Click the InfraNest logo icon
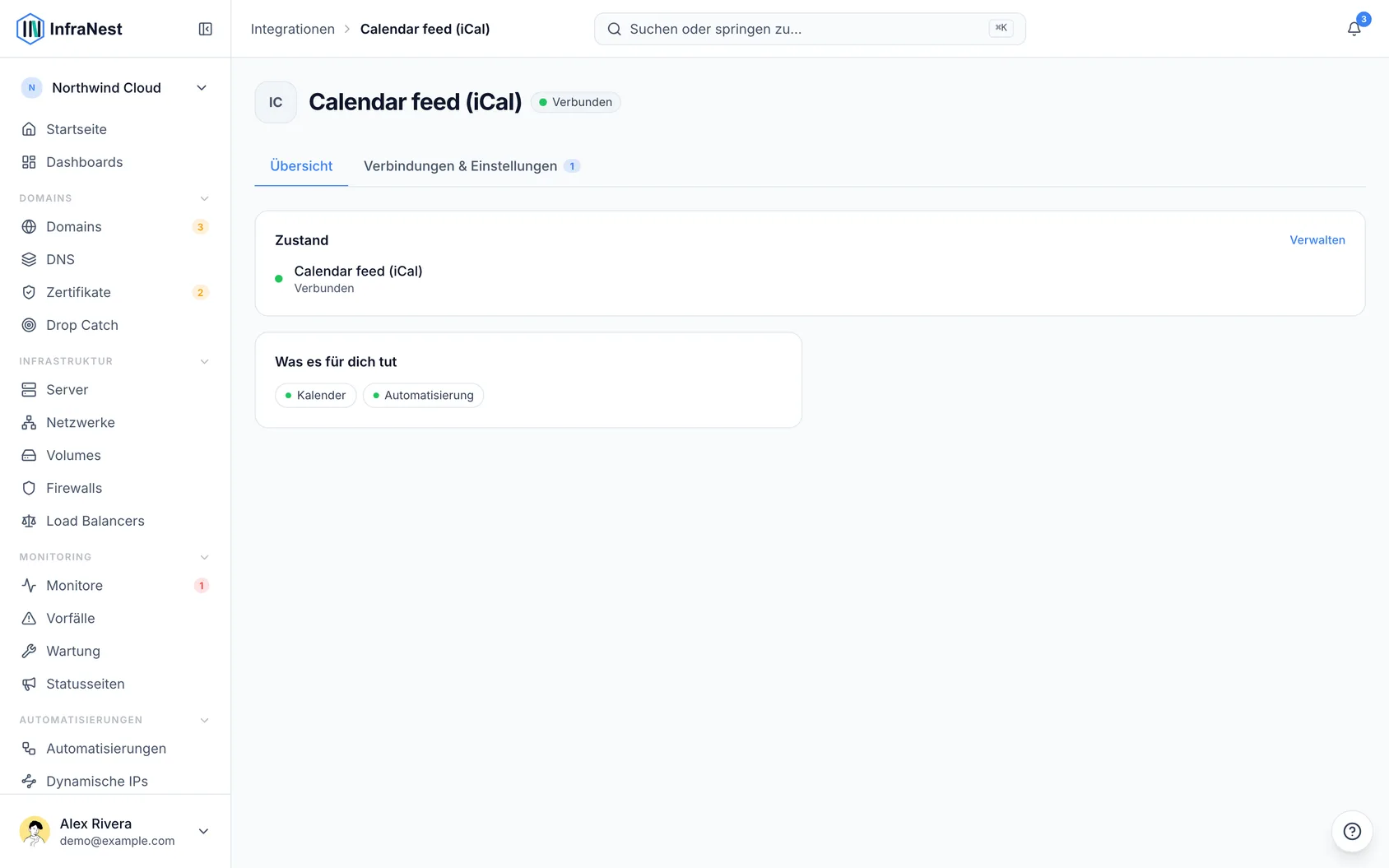 pyautogui.click(x=30, y=29)
